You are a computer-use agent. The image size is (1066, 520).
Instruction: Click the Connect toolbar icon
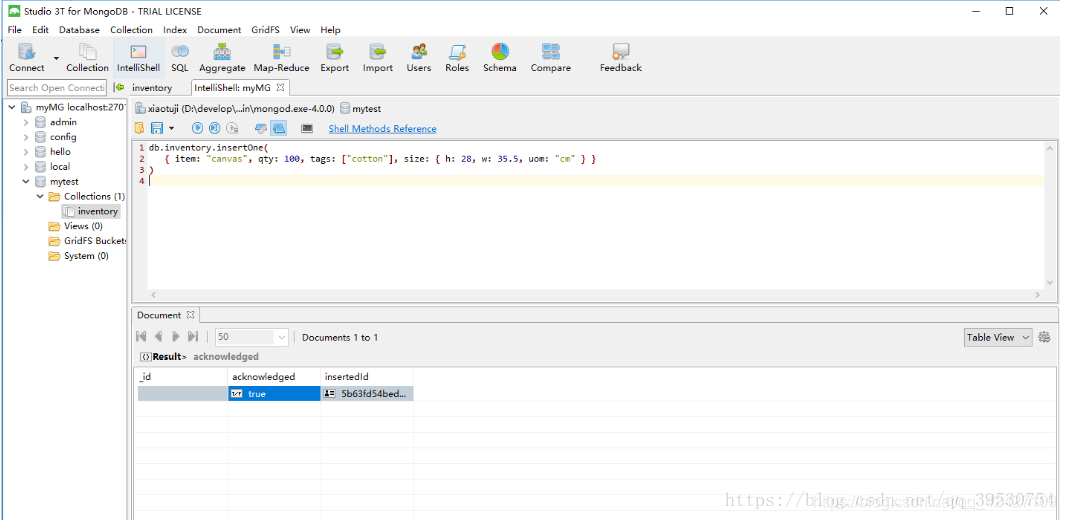(x=27, y=57)
